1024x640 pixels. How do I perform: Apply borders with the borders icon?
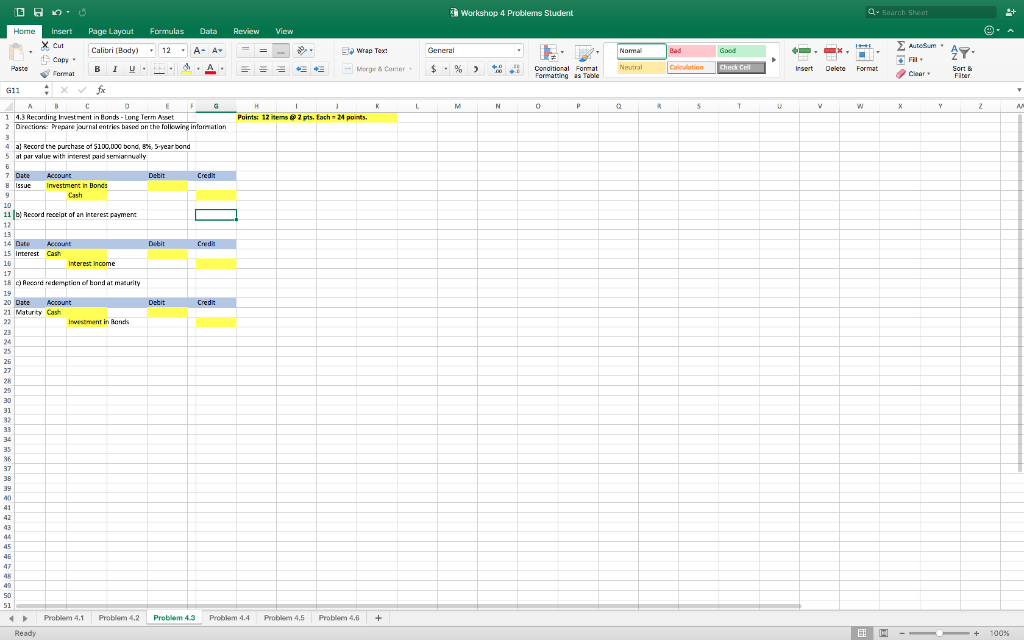[159, 69]
